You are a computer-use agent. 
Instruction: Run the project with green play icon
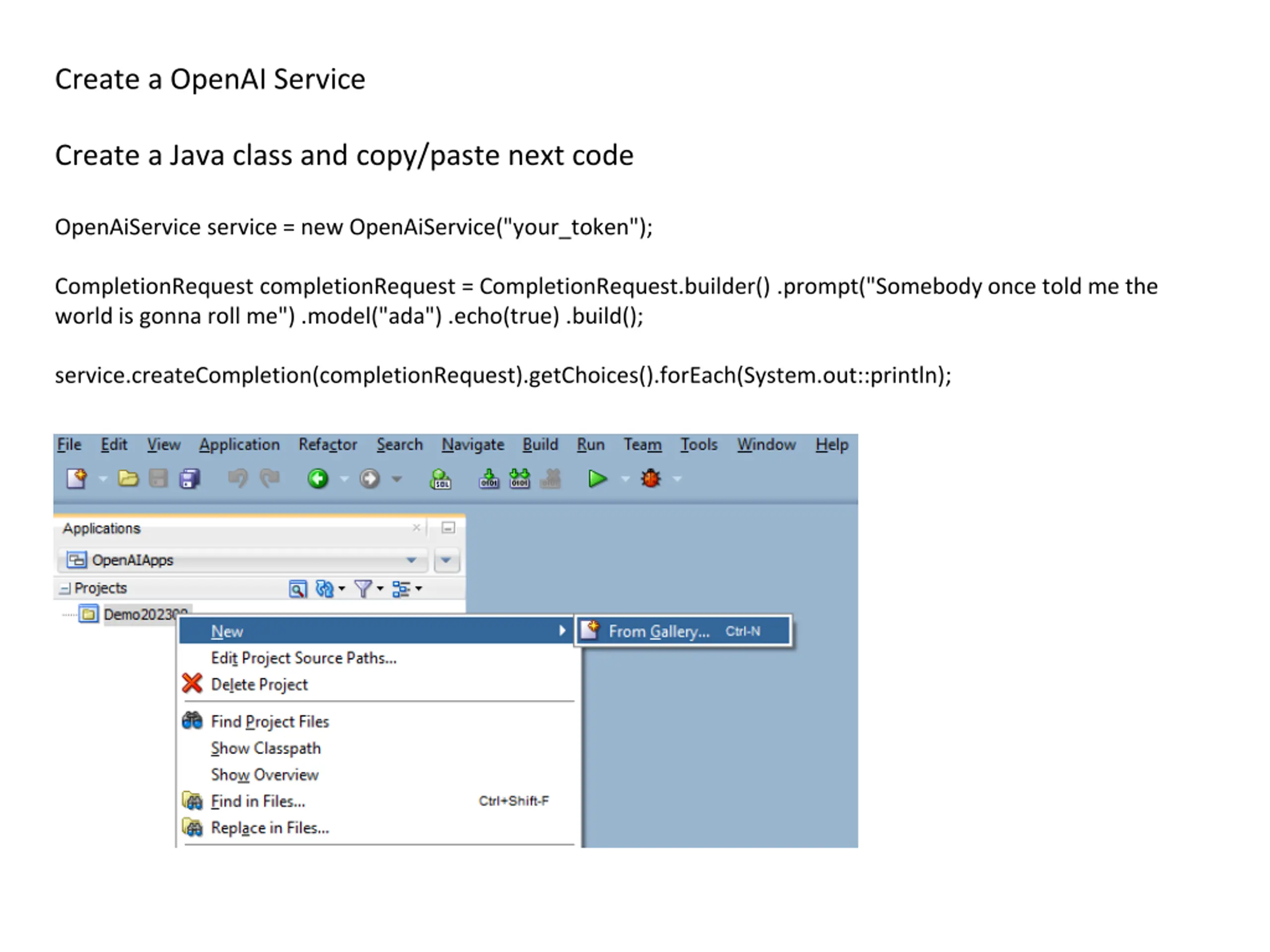[597, 478]
